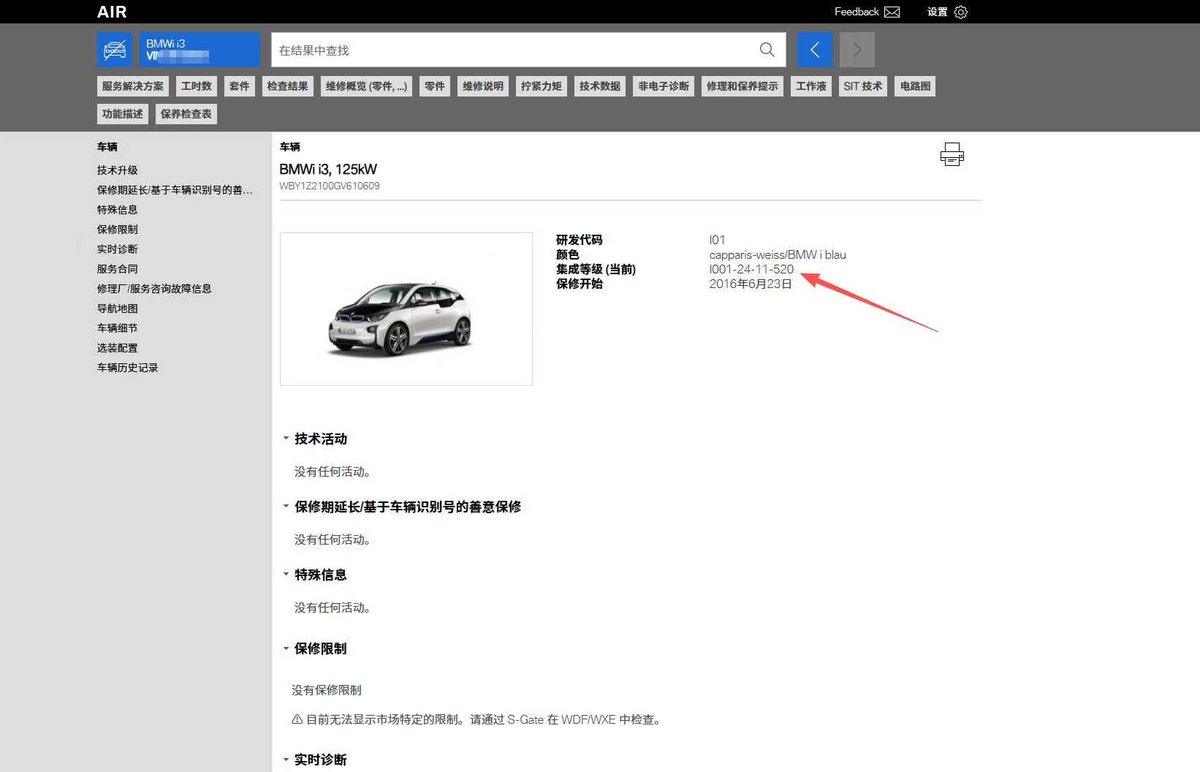Open the 零件 tab
The image size is (1200, 772).
[434, 86]
